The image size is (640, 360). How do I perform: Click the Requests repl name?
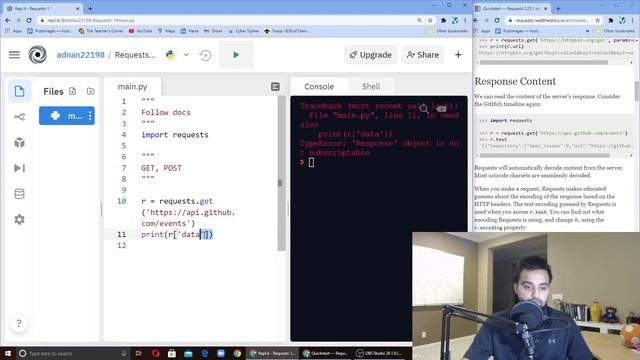(135, 55)
